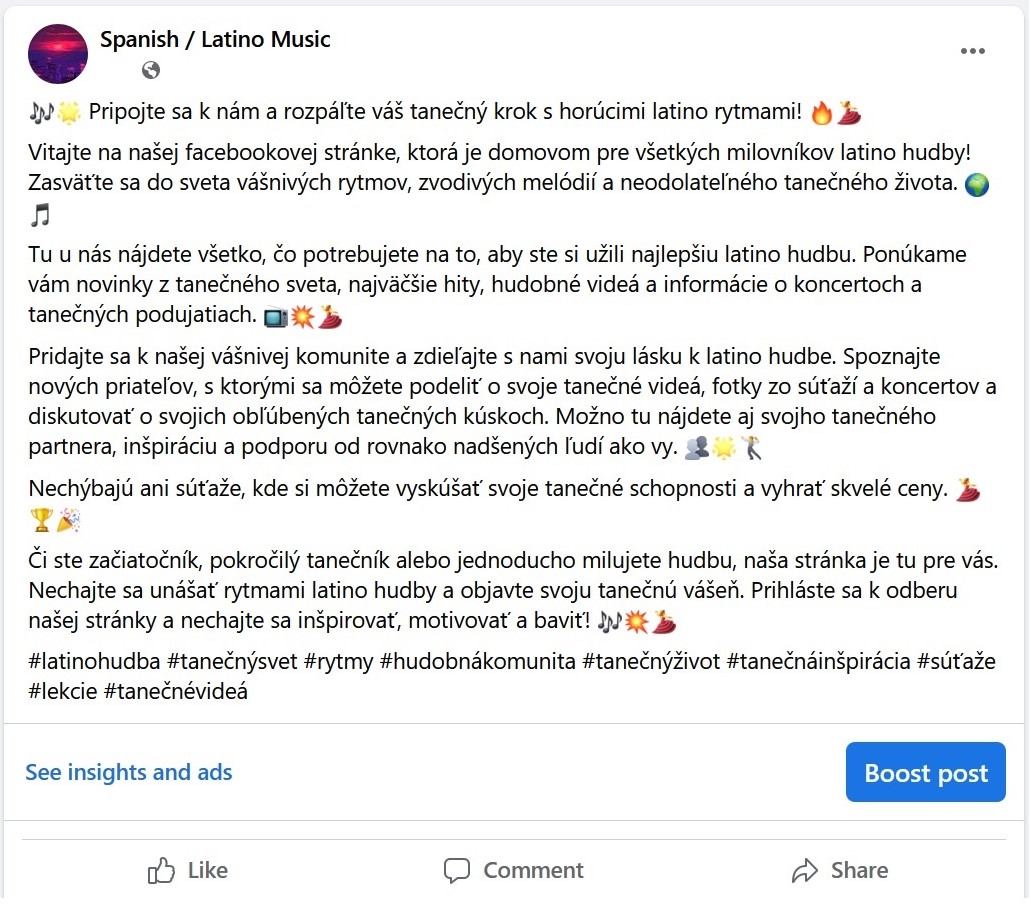Open the #tanečnýsvet hashtag

click(x=232, y=661)
